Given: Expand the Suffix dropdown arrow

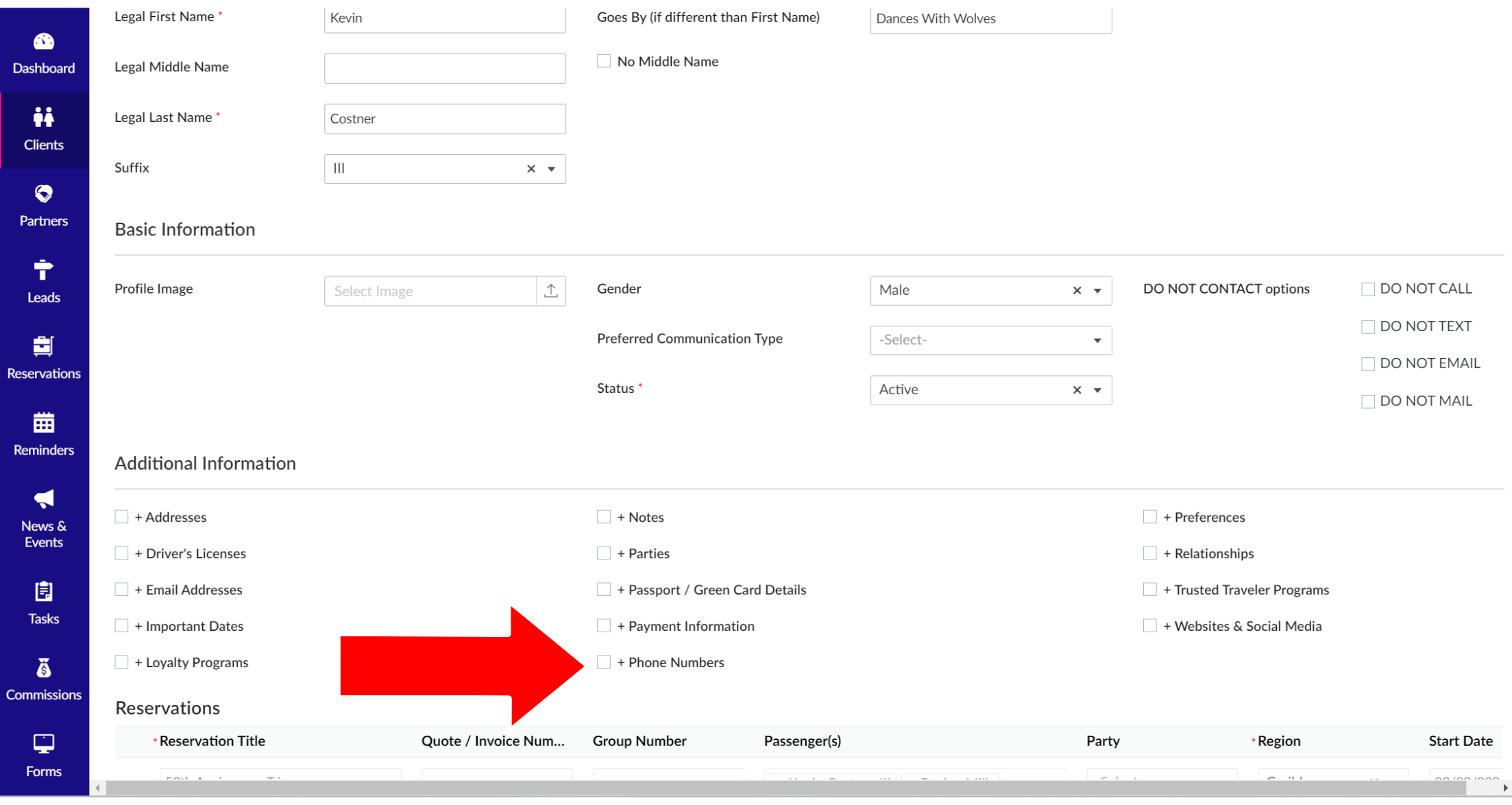Looking at the screenshot, I should 551,169.
